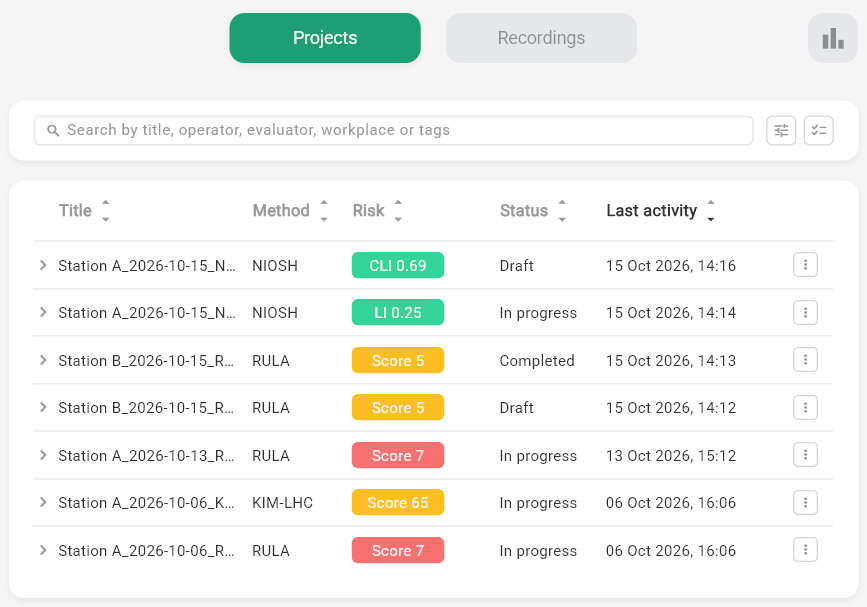Click the 15 Oct 2026, 14:16 date
The image size is (867, 607).
pos(671,266)
